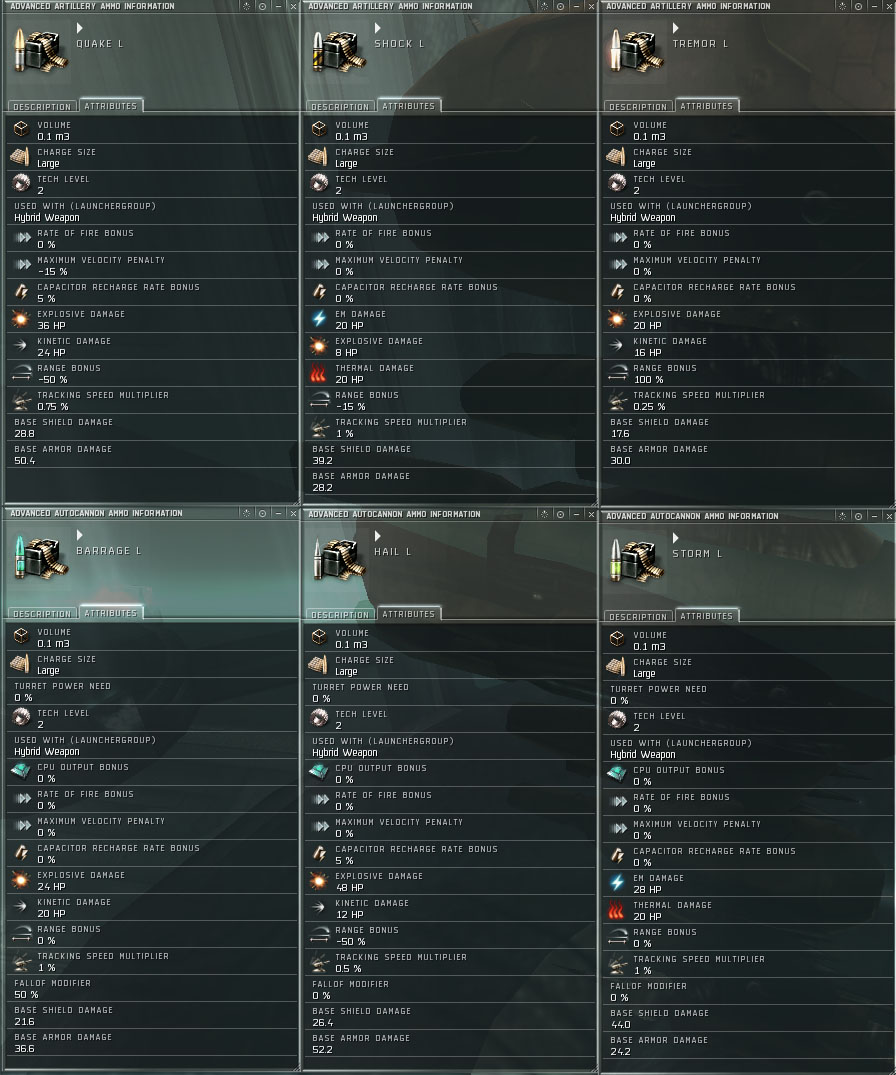Image resolution: width=896 pixels, height=1075 pixels.
Task: Click the Shock L ammo icon
Action: 338,49
